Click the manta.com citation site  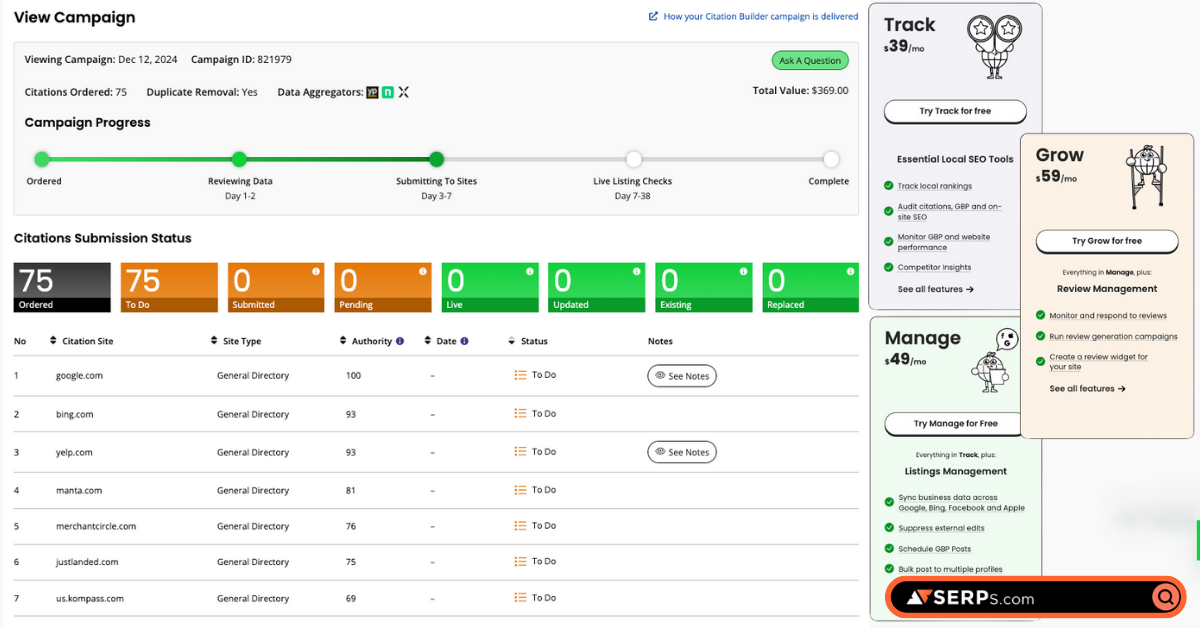pyautogui.click(x=79, y=490)
